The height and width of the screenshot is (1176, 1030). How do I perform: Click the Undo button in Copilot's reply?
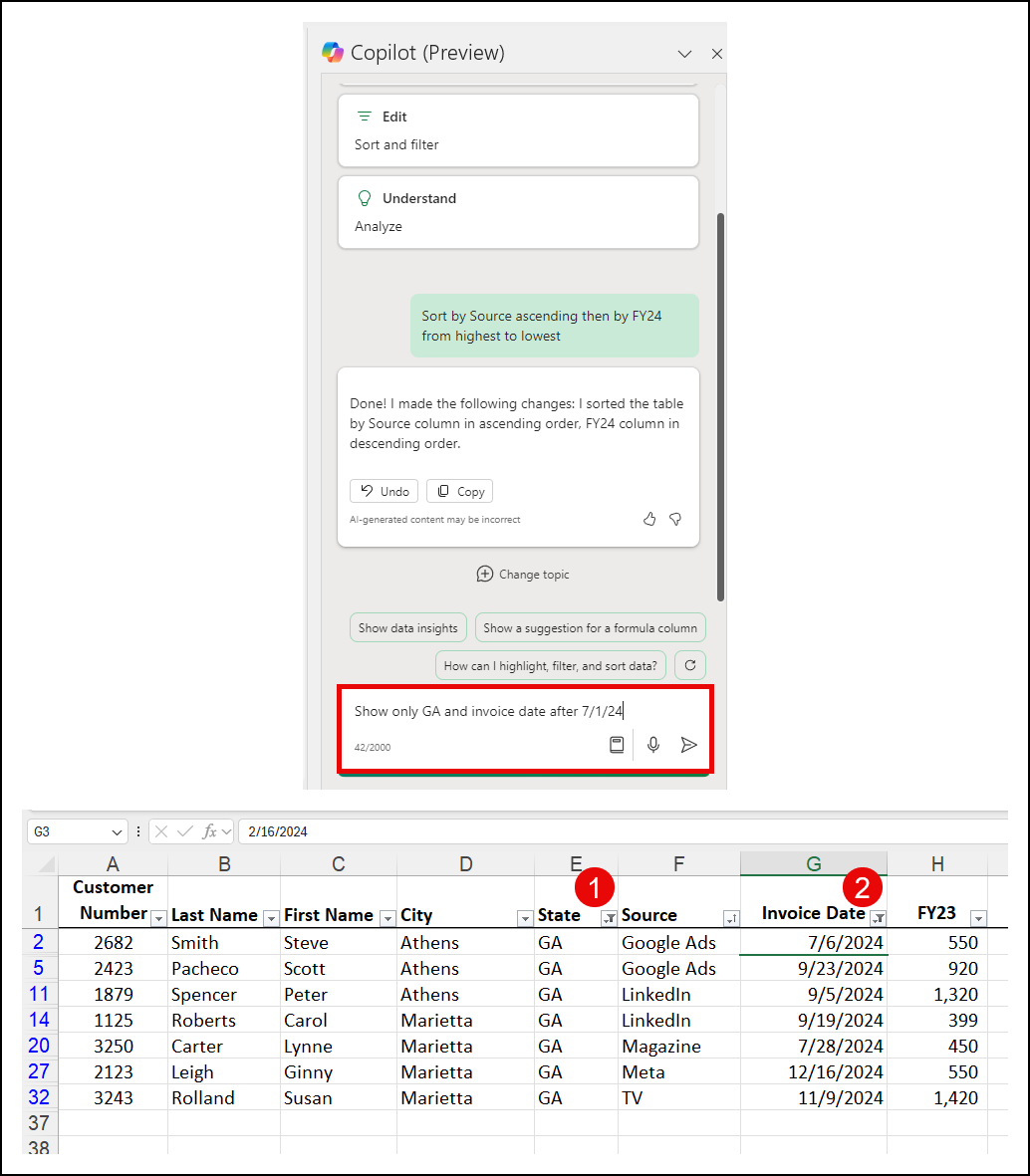[x=384, y=490]
